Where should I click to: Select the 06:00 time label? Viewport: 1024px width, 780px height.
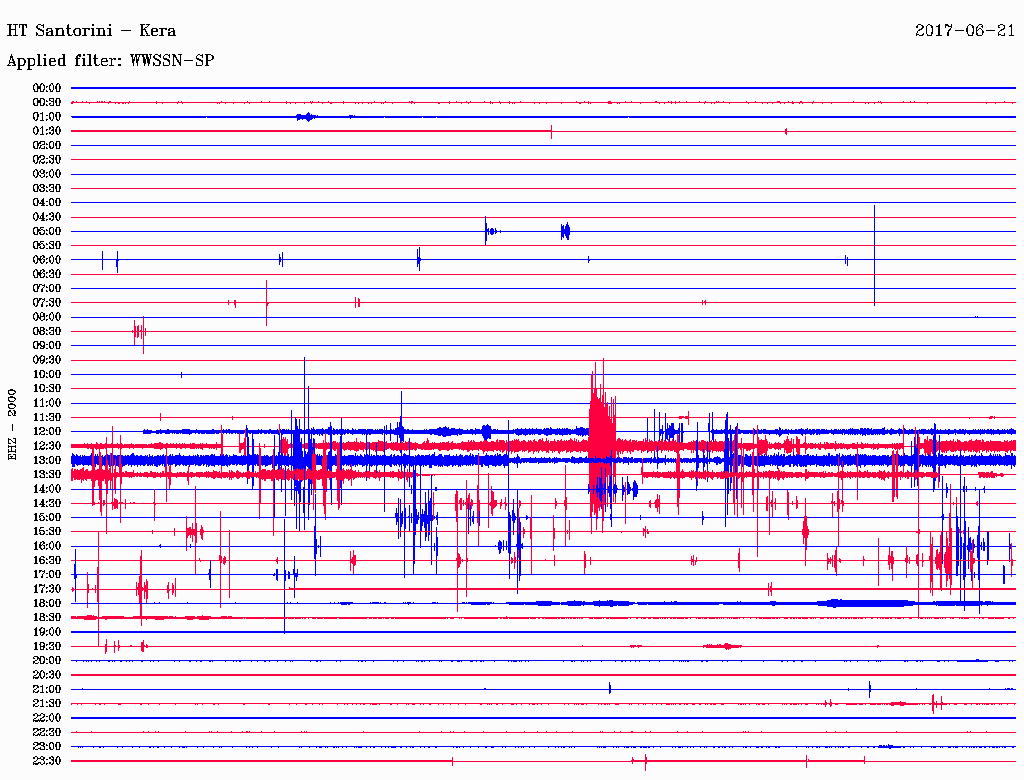pyautogui.click(x=46, y=259)
